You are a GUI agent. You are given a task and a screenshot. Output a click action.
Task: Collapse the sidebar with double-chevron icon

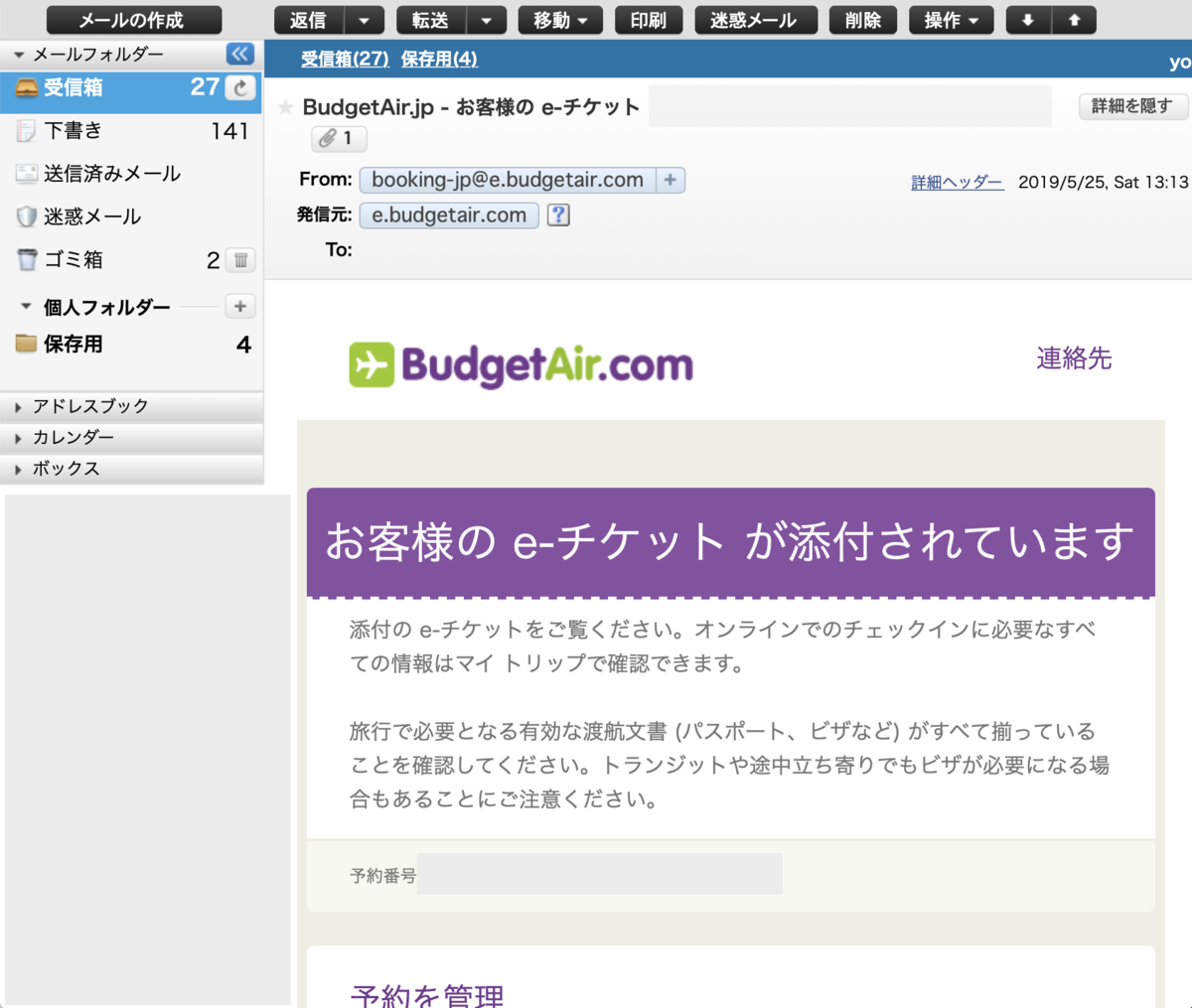tap(239, 54)
